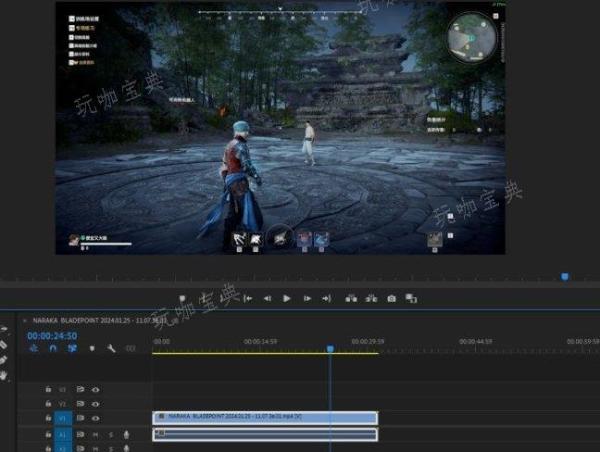Target track V3

point(62,390)
